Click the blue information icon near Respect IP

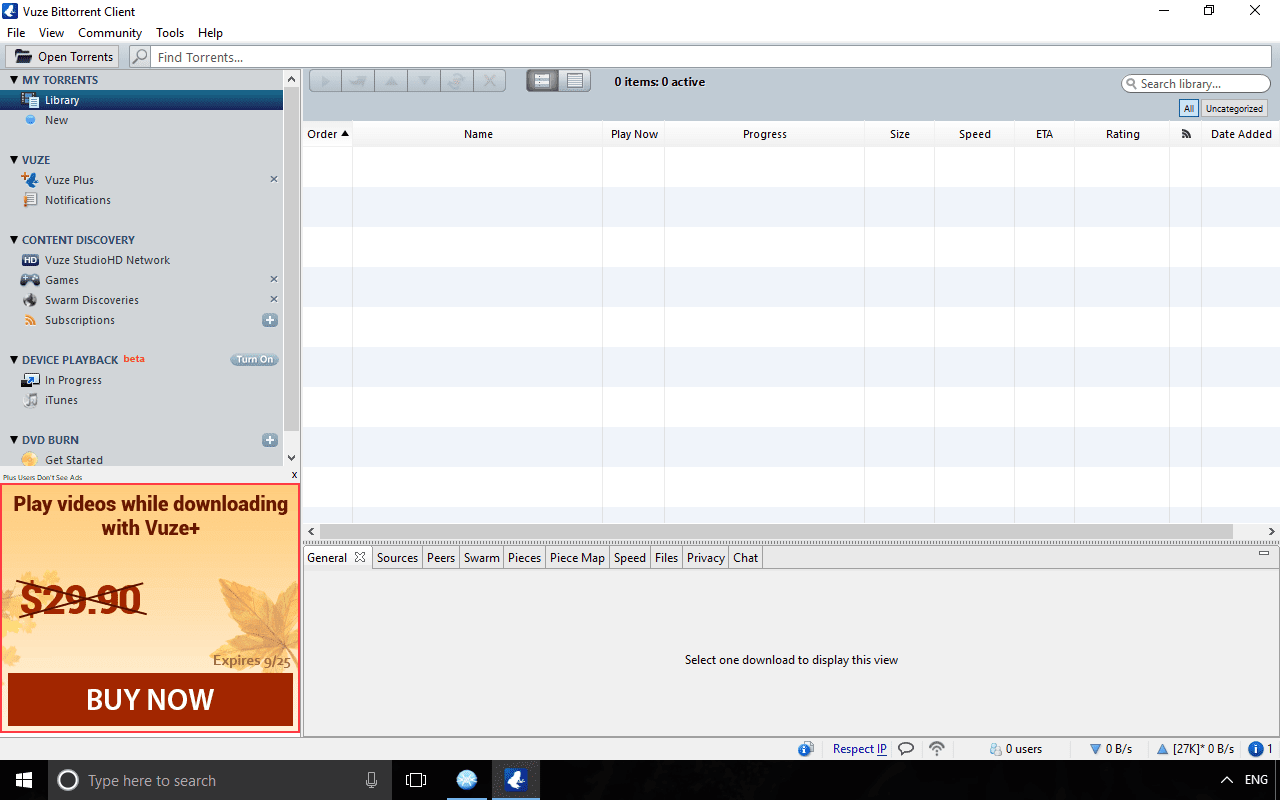806,748
